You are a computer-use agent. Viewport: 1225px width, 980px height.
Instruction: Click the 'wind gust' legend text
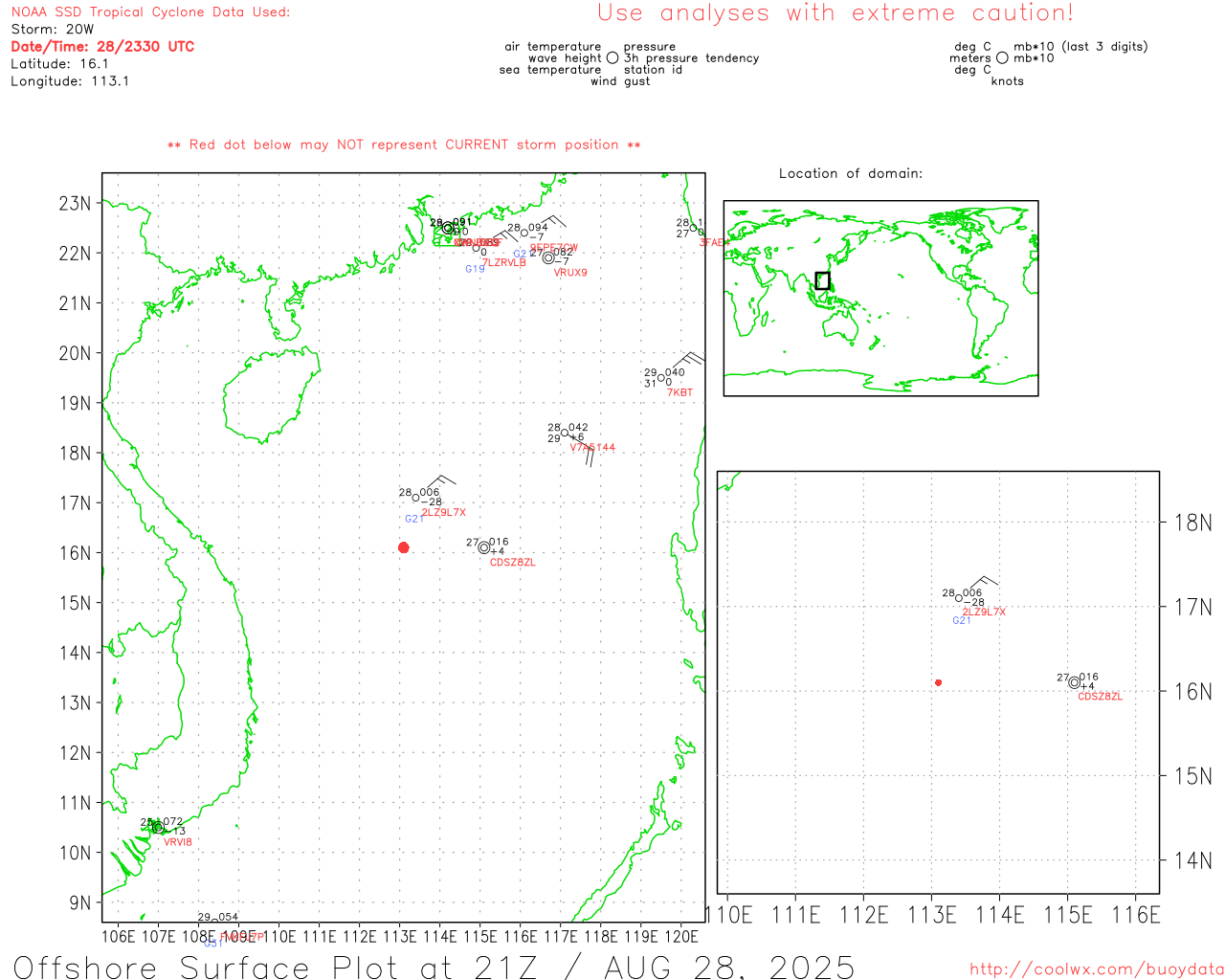click(x=620, y=81)
